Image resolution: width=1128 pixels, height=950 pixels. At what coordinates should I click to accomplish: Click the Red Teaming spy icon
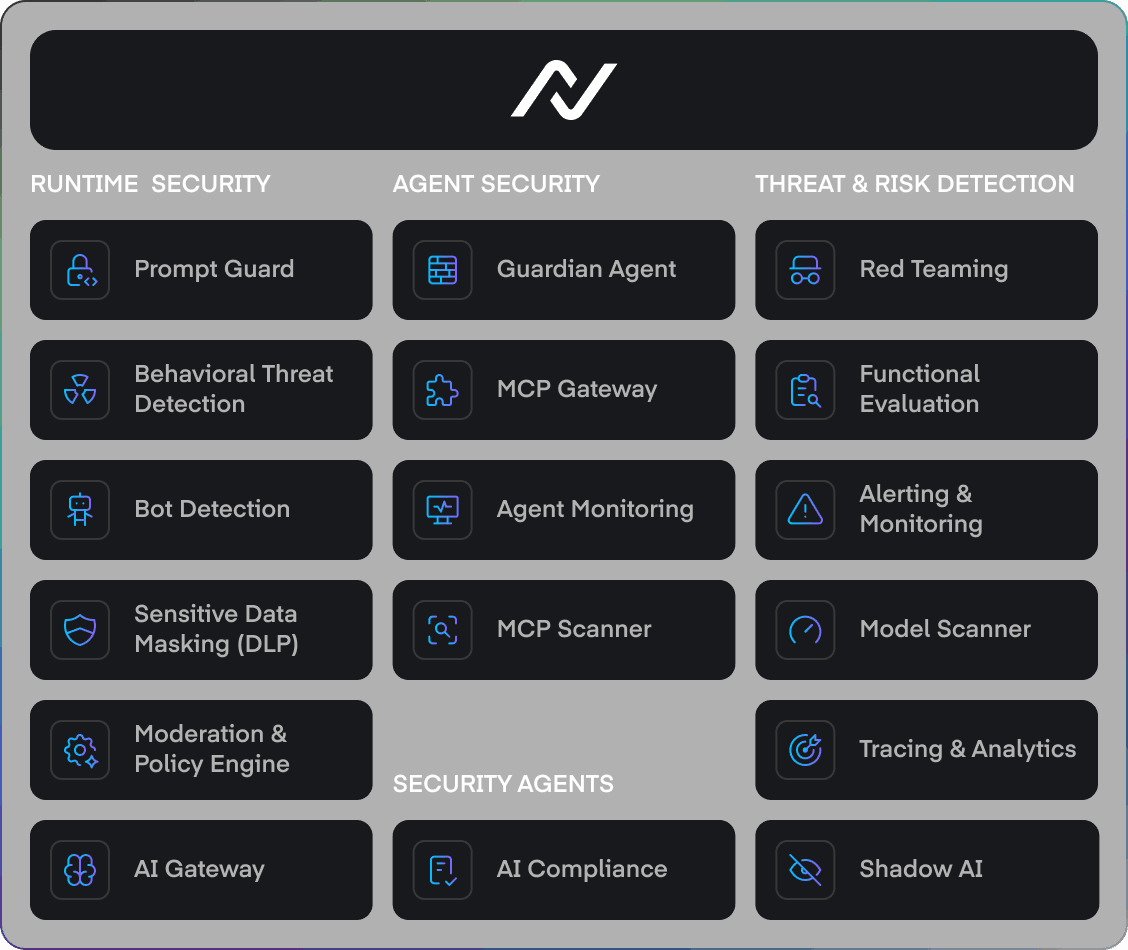point(805,270)
